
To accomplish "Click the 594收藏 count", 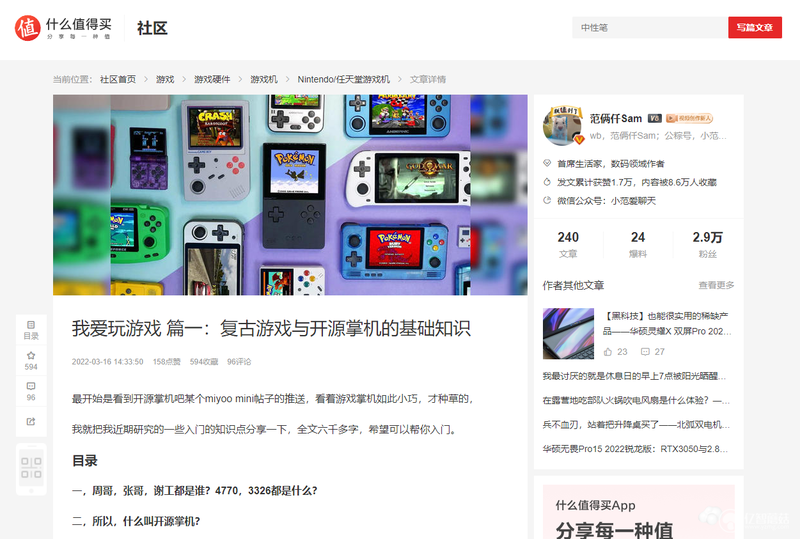I will pyautogui.click(x=204, y=361).
